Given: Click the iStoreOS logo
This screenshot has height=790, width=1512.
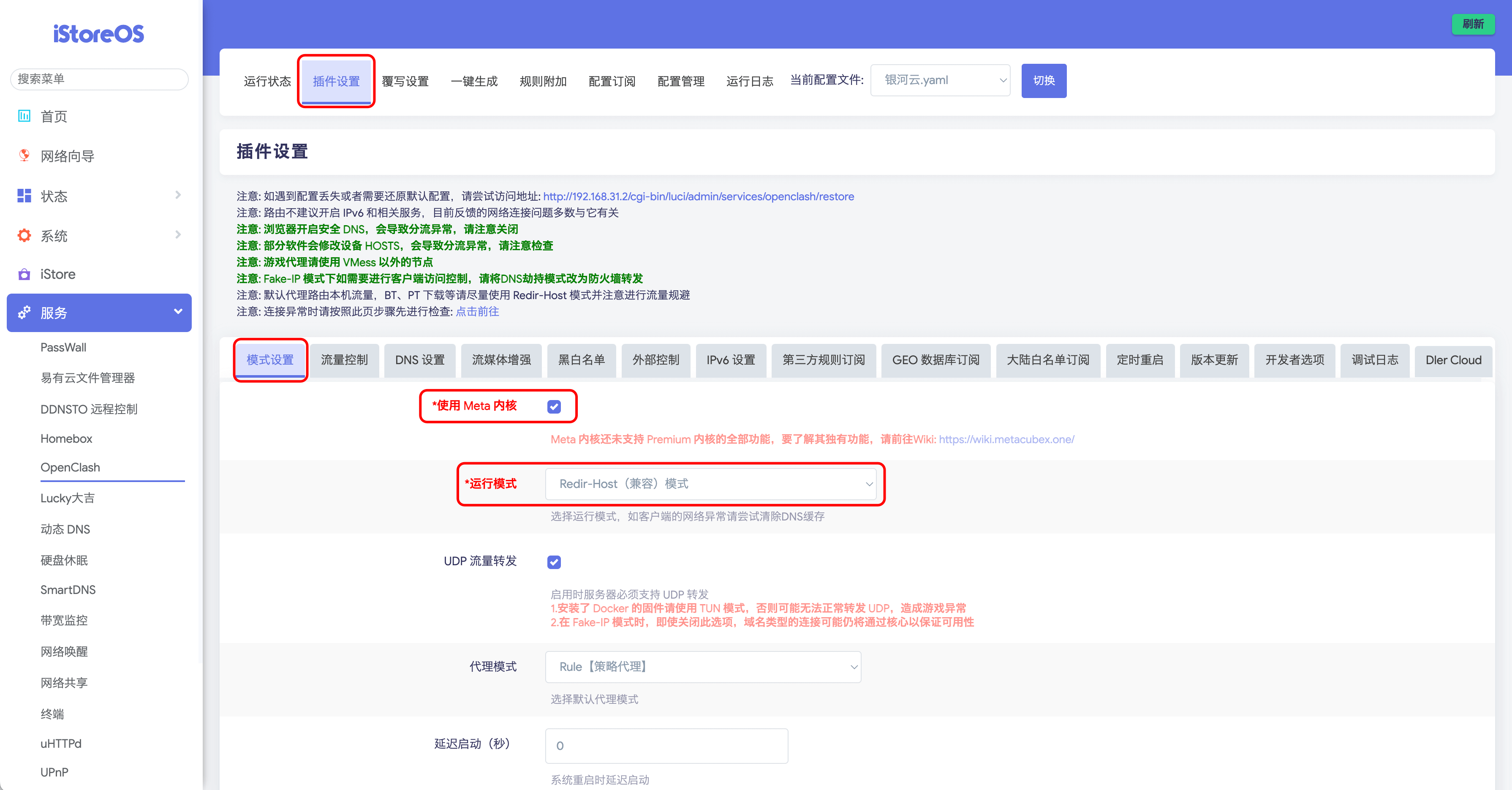Looking at the screenshot, I should pos(98,34).
